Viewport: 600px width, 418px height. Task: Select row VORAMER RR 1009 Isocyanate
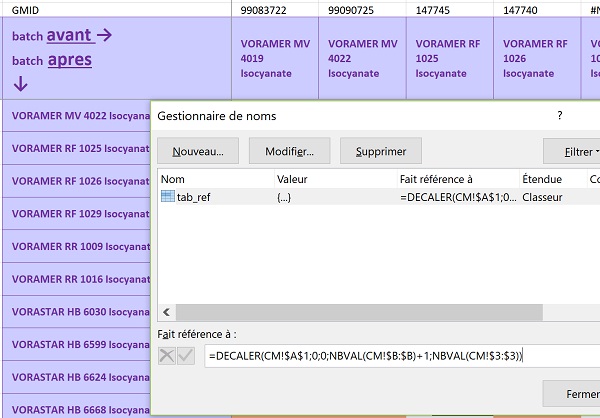point(77,246)
